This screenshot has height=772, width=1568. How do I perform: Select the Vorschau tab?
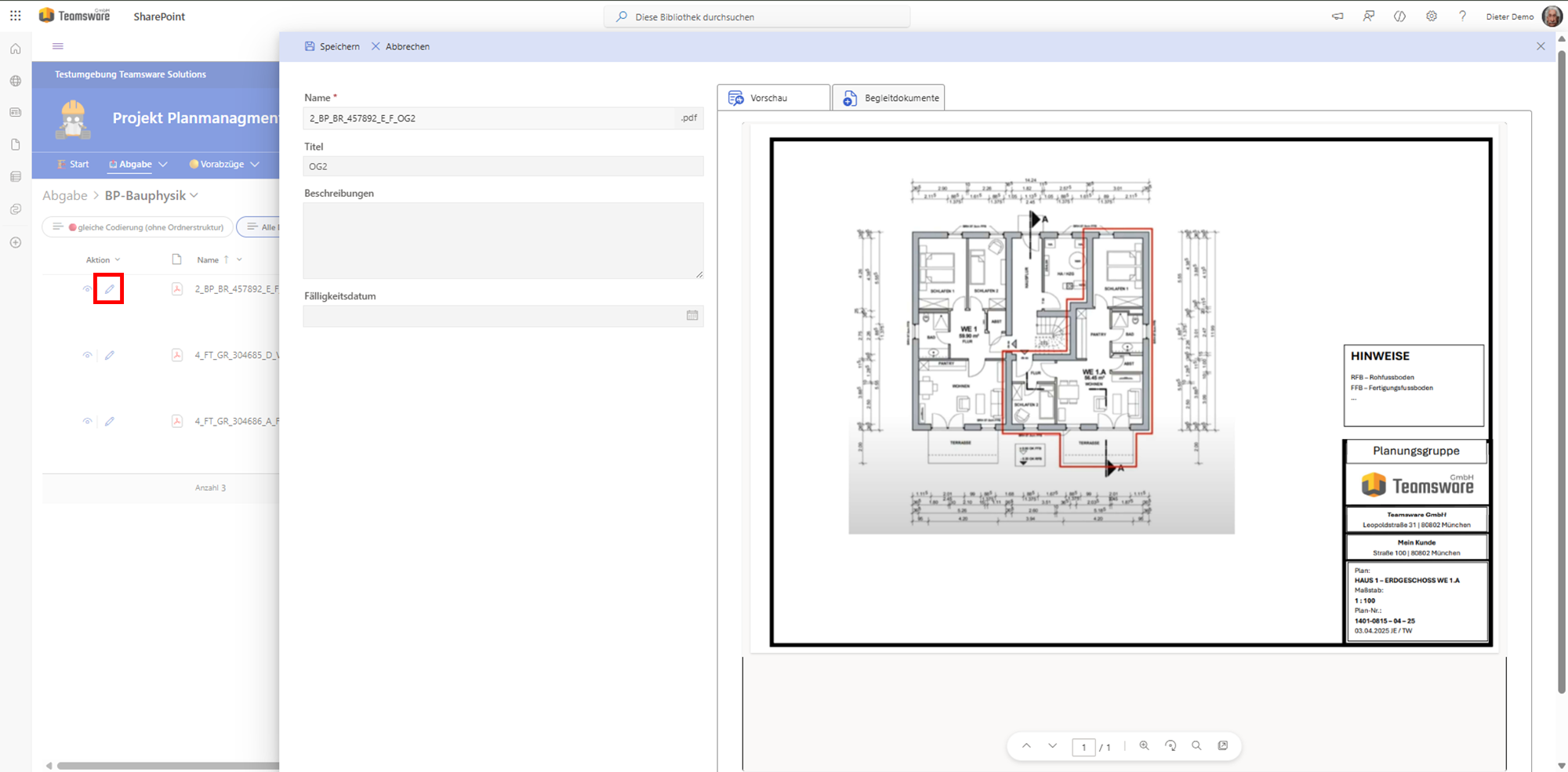(x=773, y=98)
